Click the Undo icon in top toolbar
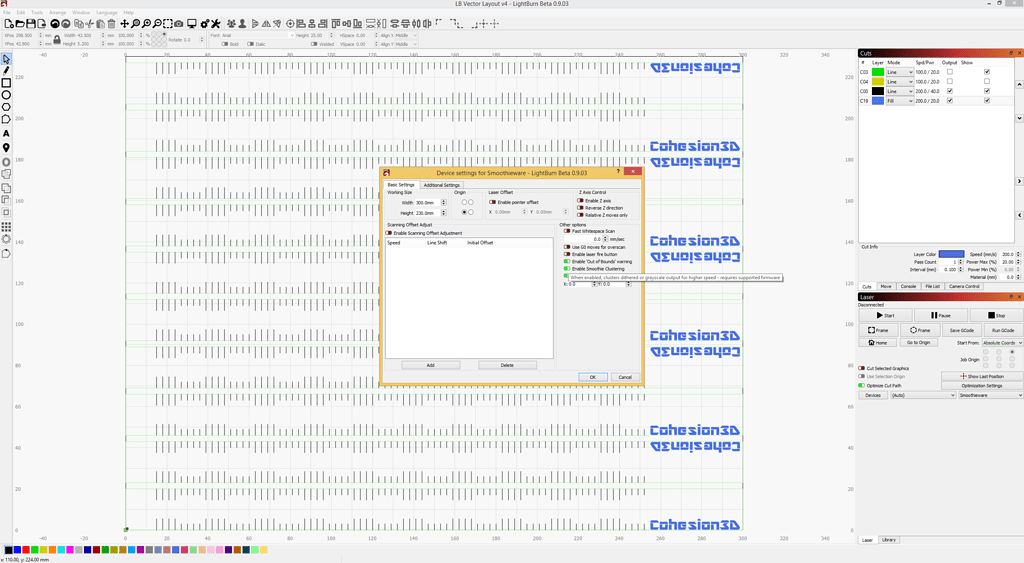Viewport: 1024px width, 563px height. click(56, 24)
